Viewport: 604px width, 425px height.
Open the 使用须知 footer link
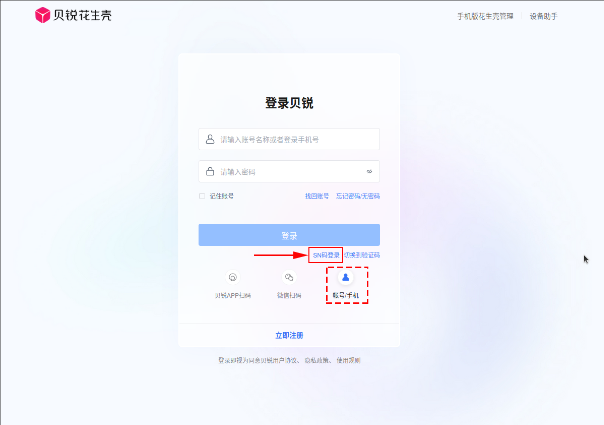(348, 360)
